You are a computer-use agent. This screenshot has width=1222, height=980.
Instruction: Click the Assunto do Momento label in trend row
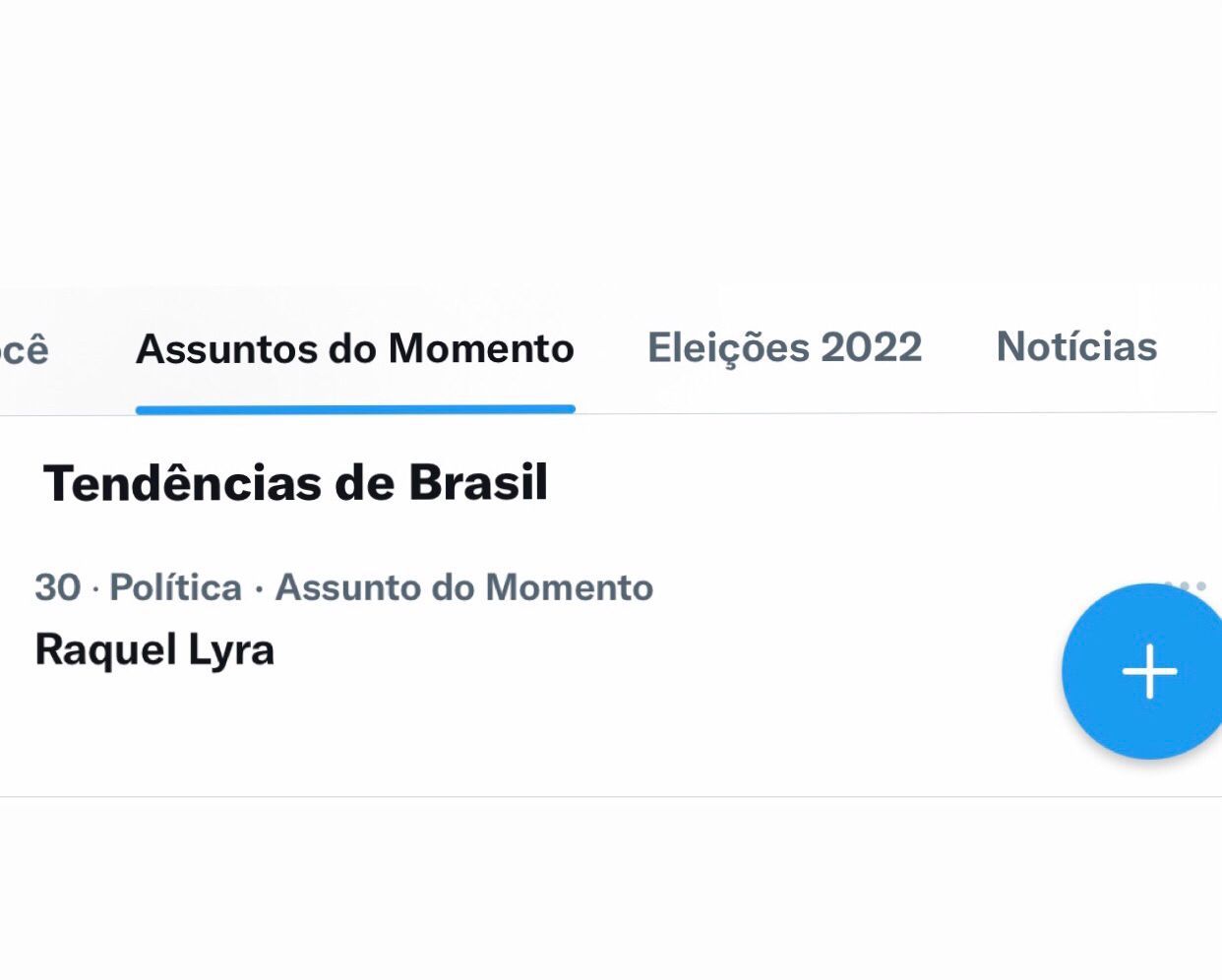coord(463,587)
